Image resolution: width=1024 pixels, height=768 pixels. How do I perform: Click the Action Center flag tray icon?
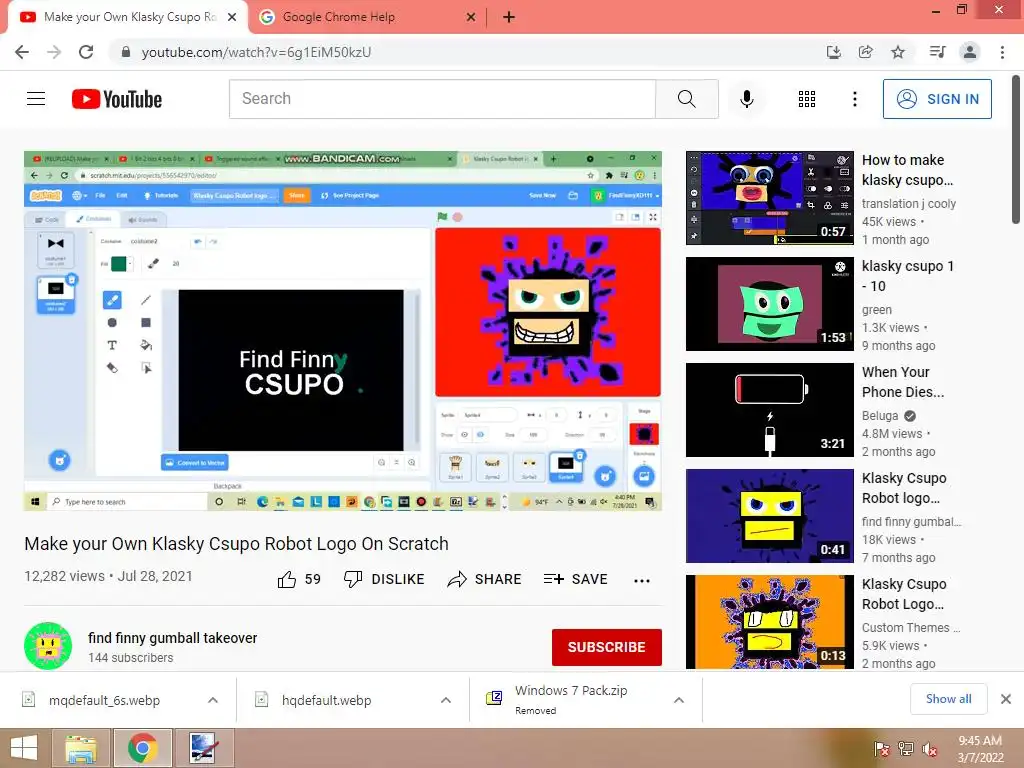point(881,749)
